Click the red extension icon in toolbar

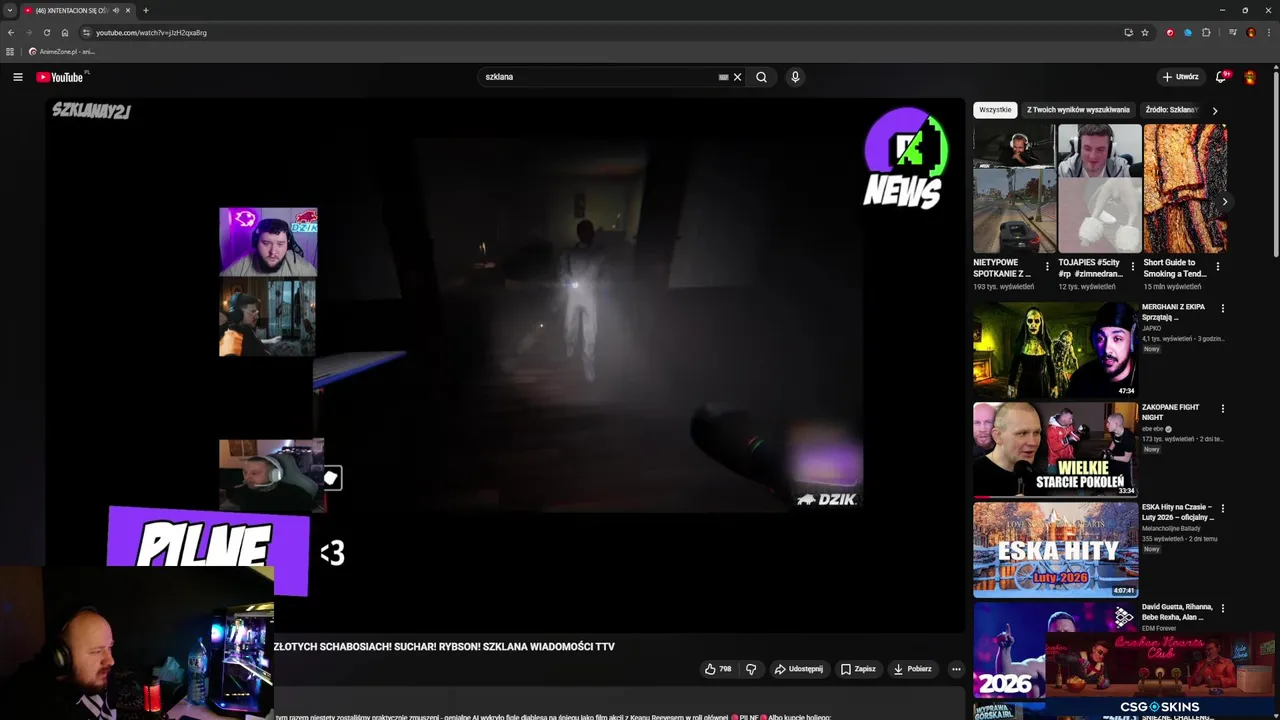click(x=1170, y=32)
